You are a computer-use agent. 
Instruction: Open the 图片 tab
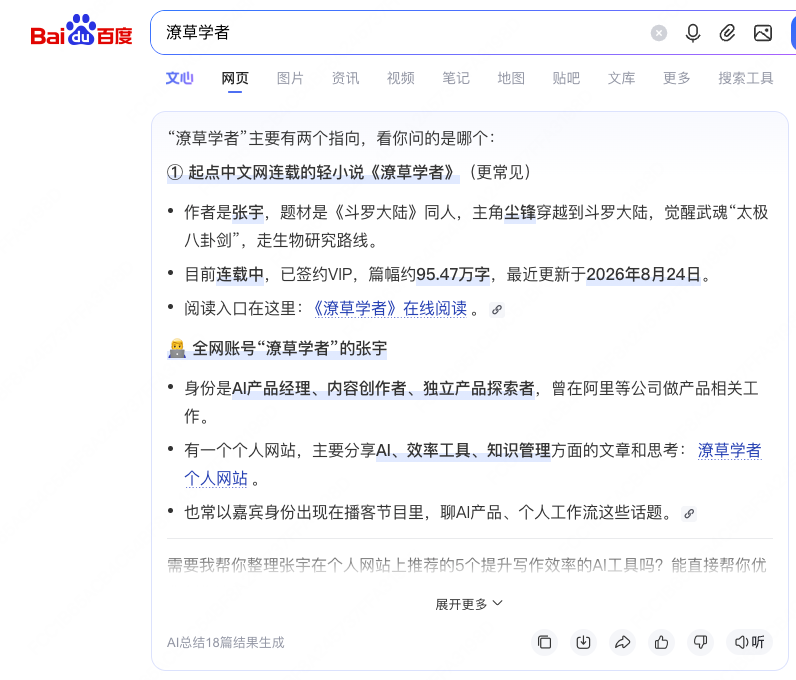point(290,78)
